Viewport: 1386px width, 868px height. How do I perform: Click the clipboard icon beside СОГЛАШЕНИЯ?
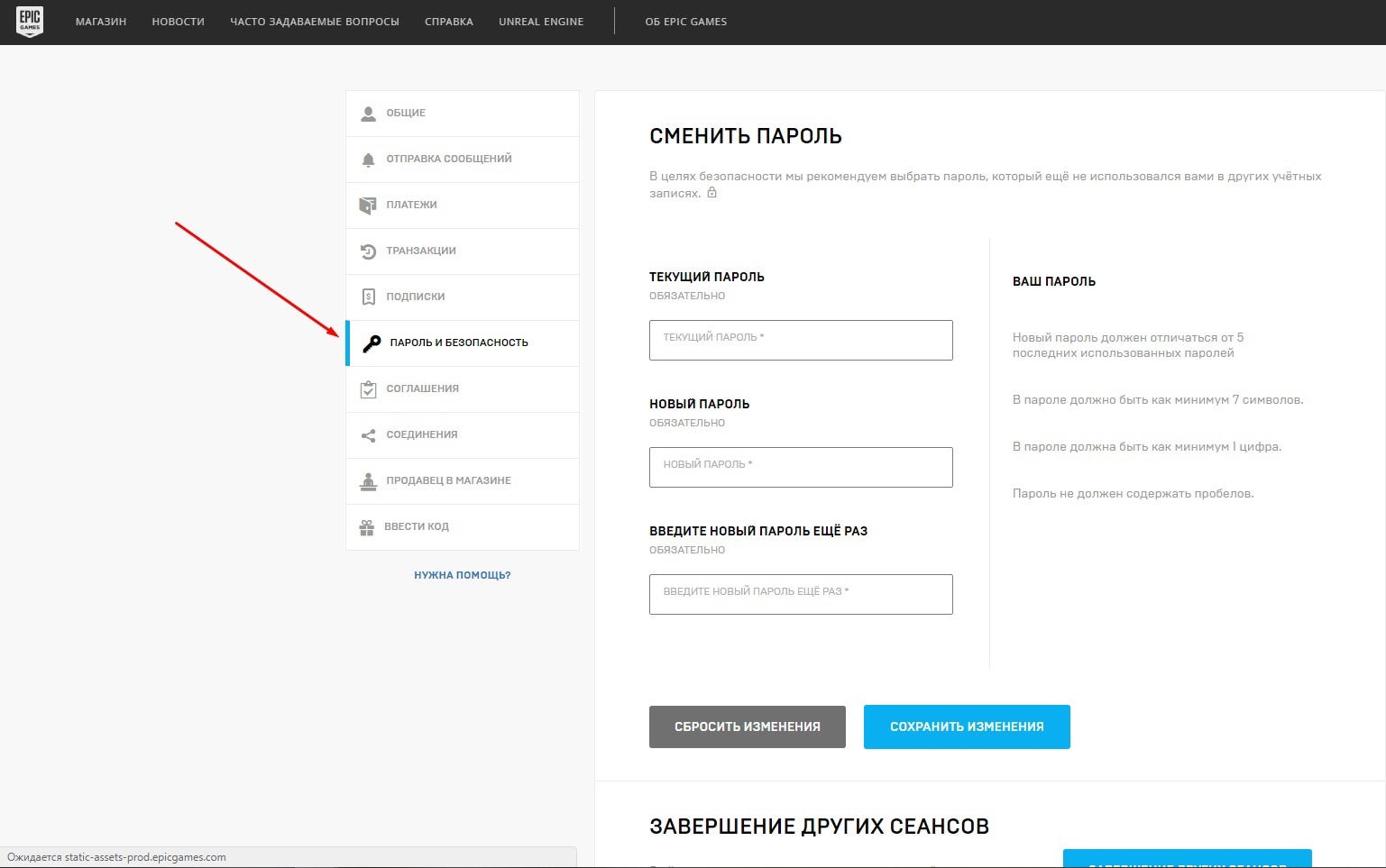(368, 389)
